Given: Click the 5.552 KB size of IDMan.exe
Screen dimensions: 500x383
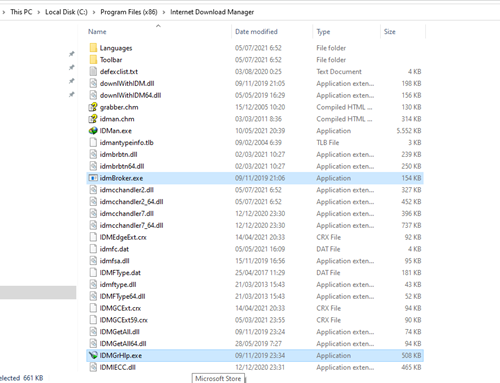Looking at the screenshot, I should click(x=409, y=131).
